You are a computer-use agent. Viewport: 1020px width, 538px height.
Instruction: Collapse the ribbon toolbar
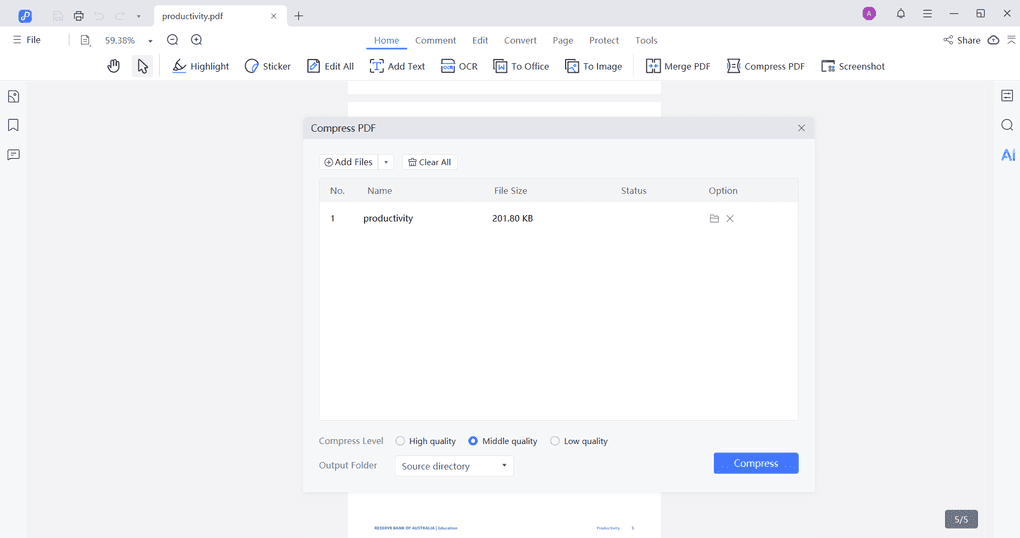click(x=1011, y=40)
